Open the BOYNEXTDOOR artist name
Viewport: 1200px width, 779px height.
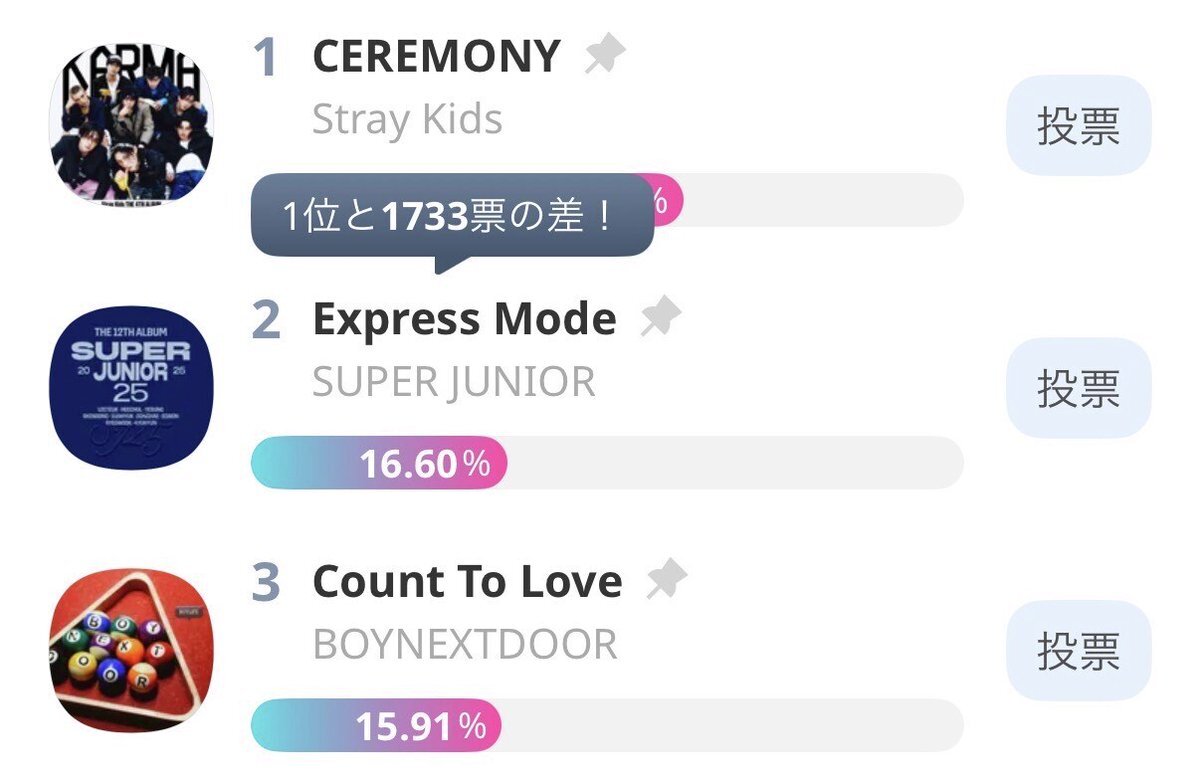pos(465,644)
